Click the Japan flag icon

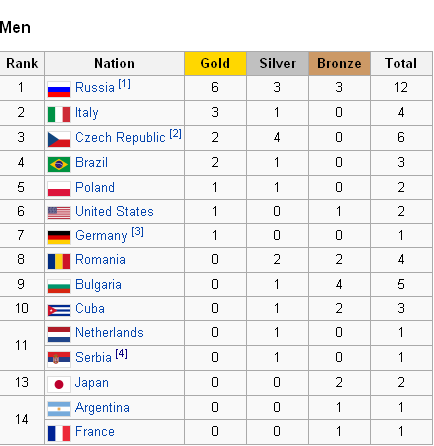coord(59,384)
